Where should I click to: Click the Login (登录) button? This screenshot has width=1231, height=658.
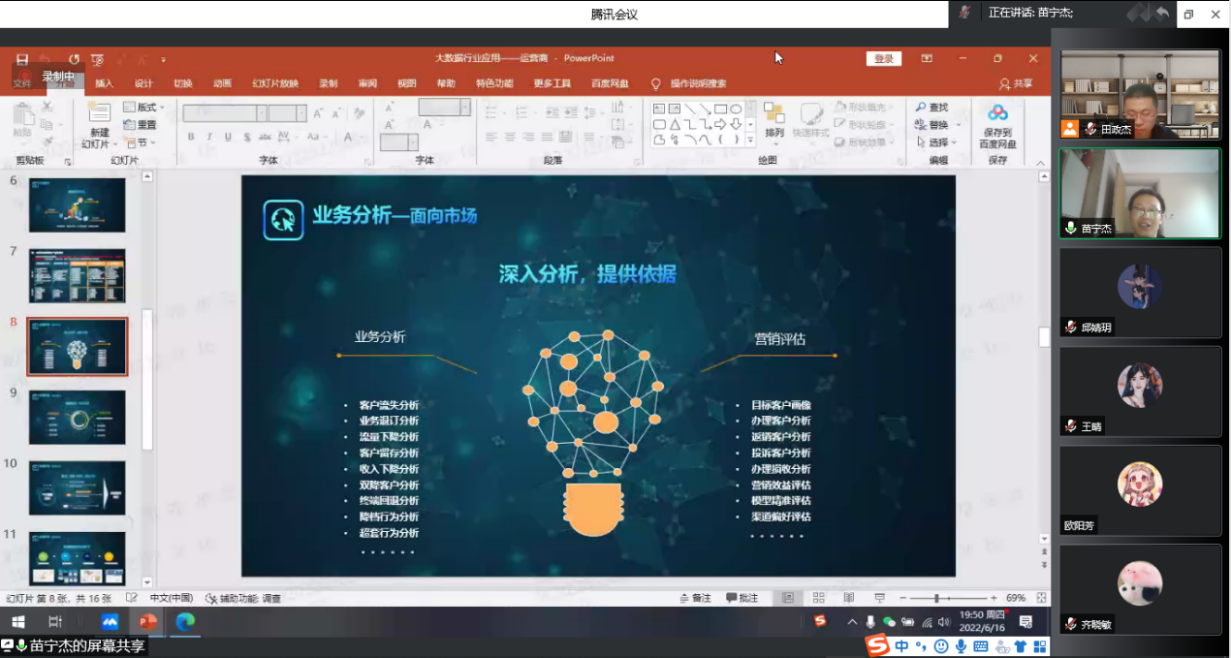coord(884,59)
